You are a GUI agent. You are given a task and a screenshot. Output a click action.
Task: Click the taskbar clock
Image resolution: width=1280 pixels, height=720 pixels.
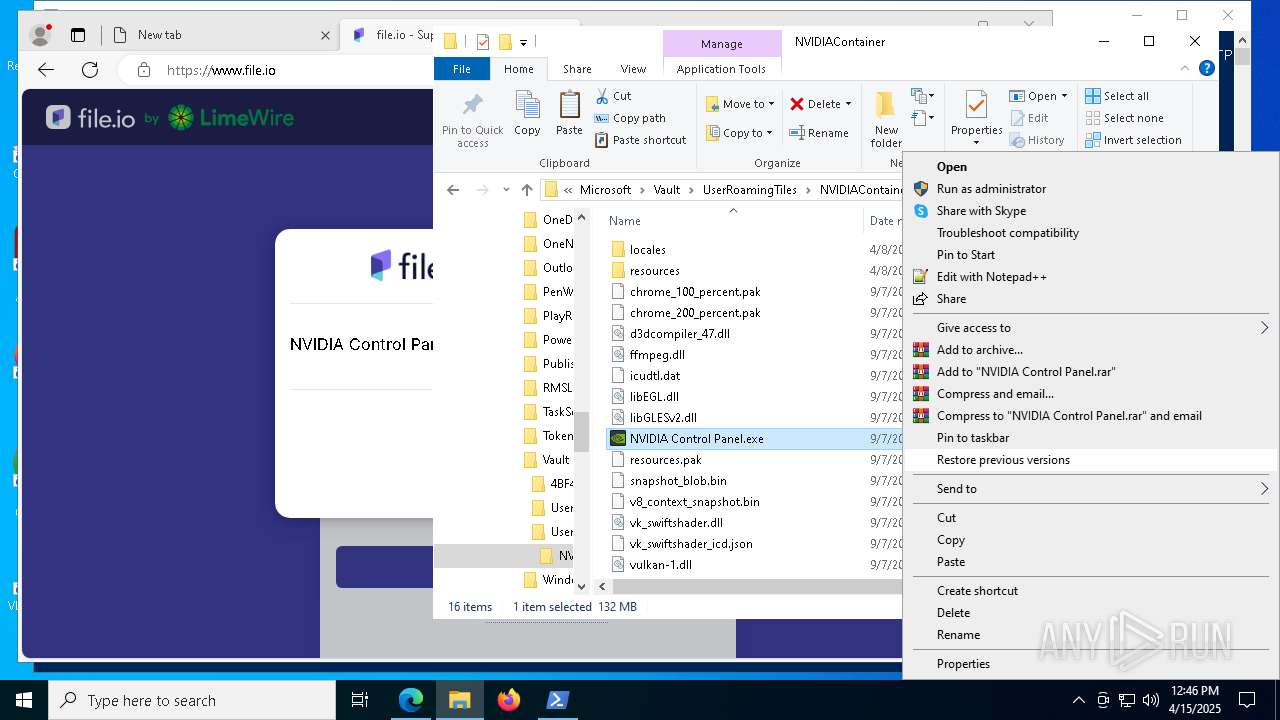coord(1195,700)
